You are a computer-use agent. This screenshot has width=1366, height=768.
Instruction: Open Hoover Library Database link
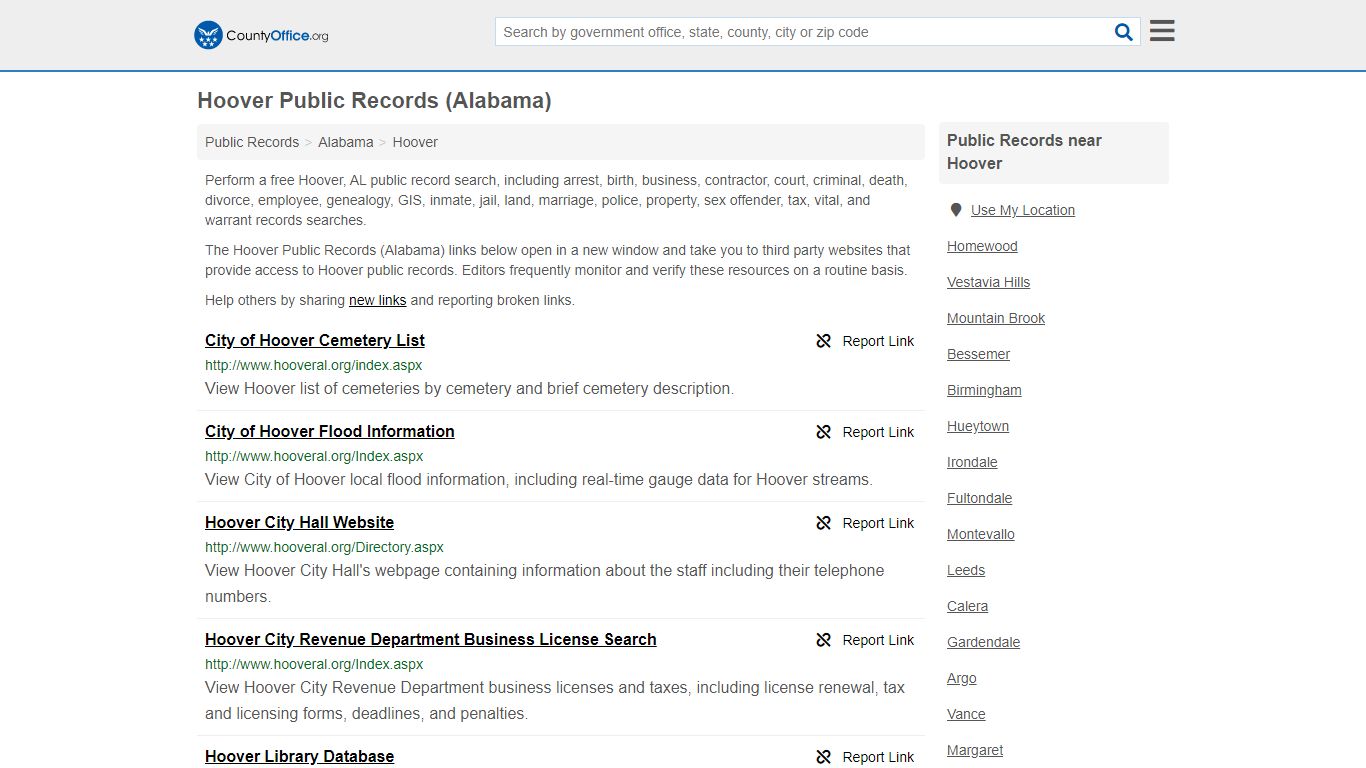tap(299, 756)
